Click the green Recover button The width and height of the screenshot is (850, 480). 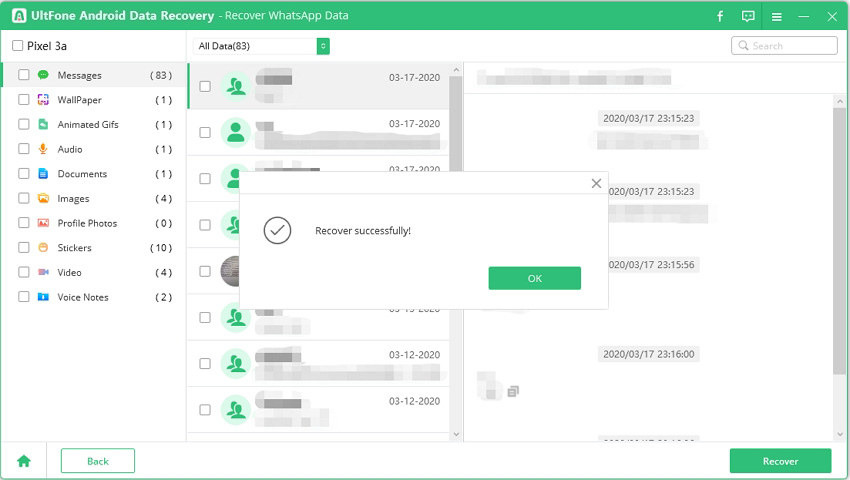[x=780, y=461]
